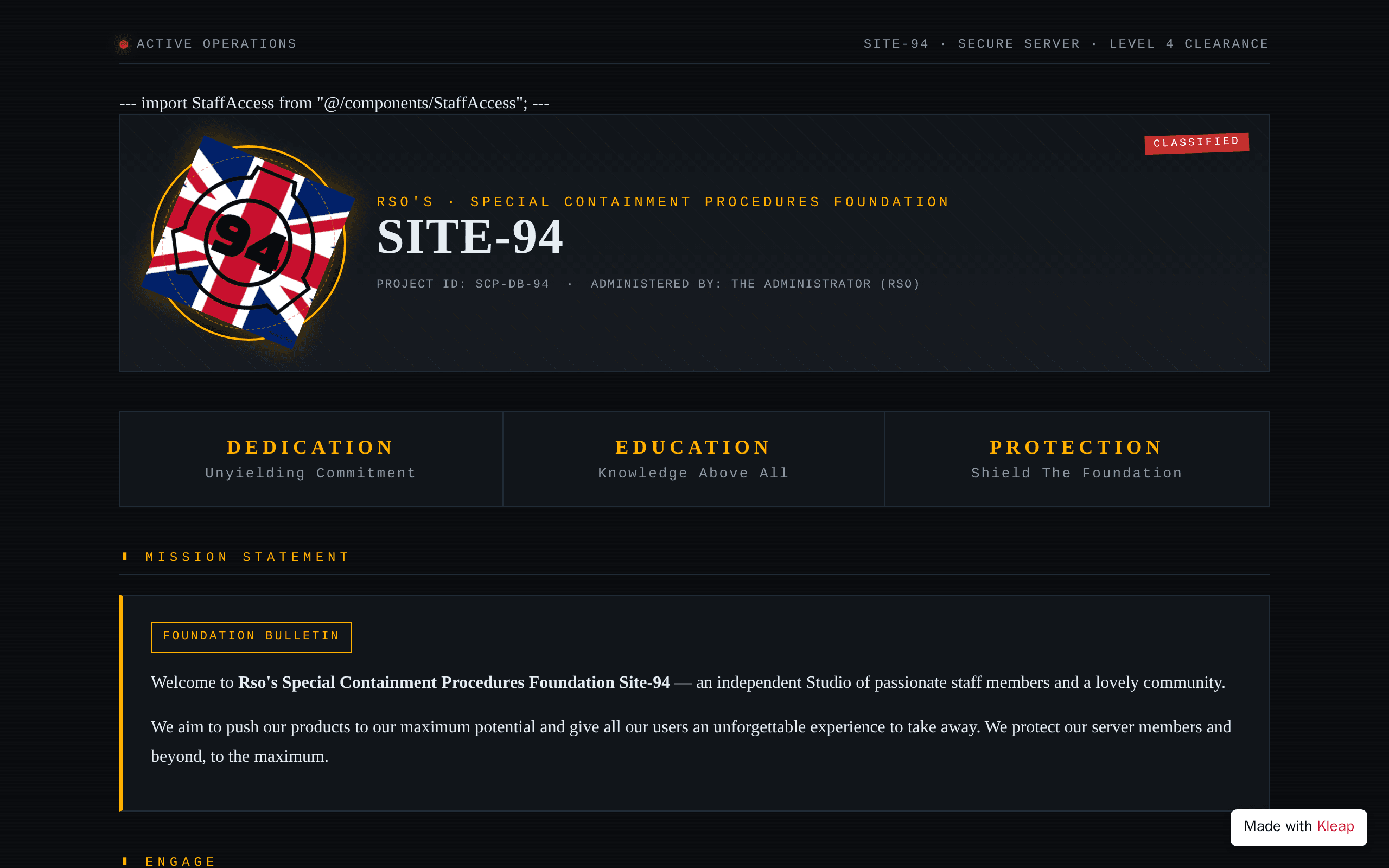Click the ENGAGE section heading

point(180,861)
